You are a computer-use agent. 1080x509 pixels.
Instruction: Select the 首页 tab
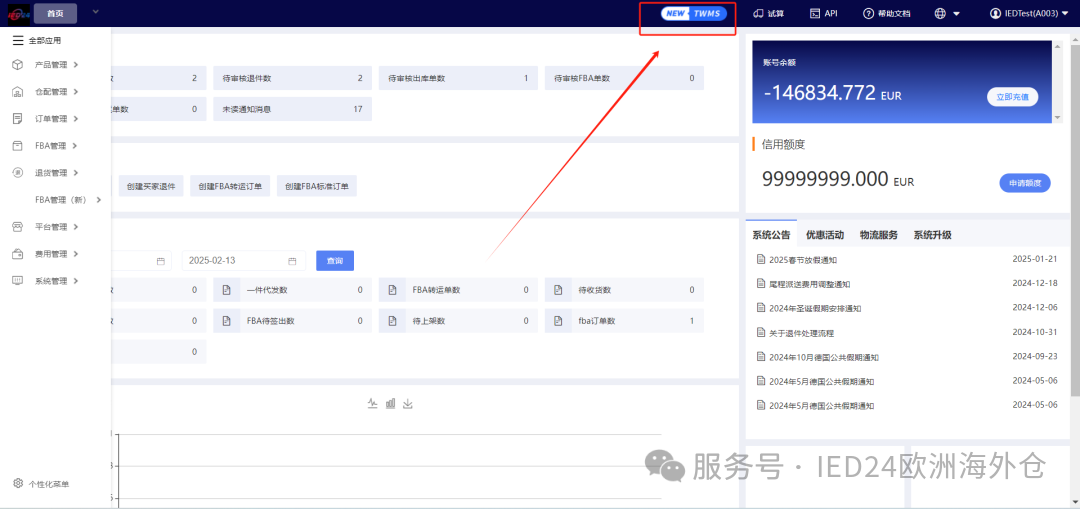(55, 13)
